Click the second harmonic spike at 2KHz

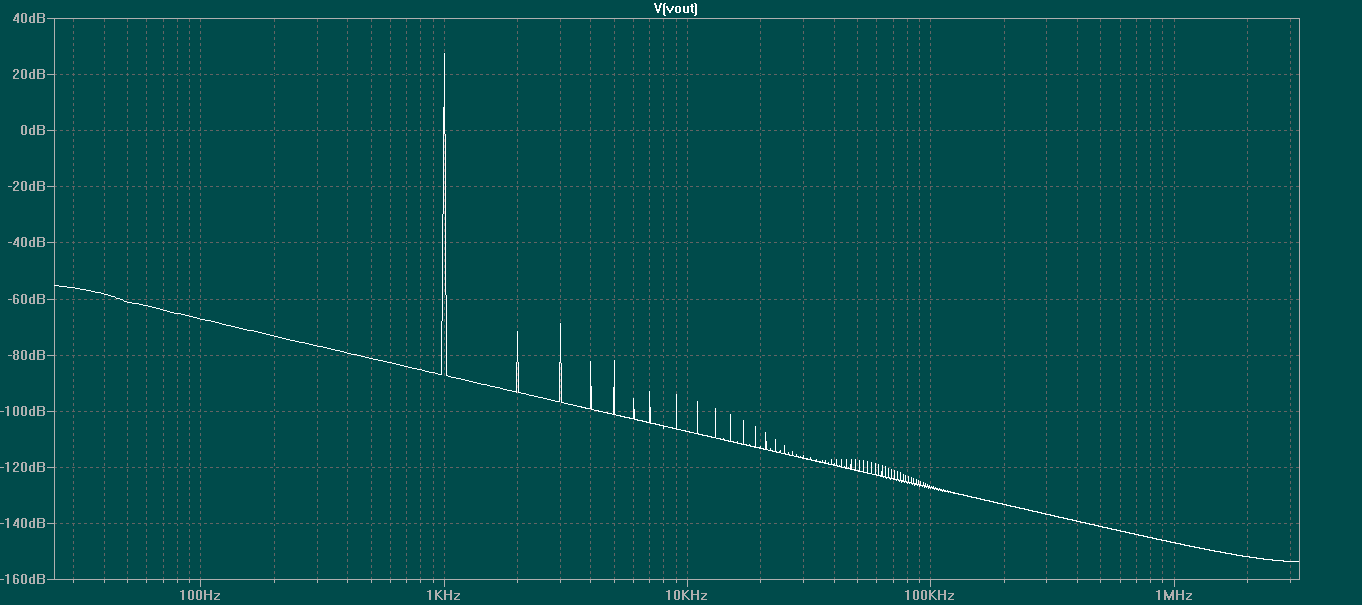[517, 362]
